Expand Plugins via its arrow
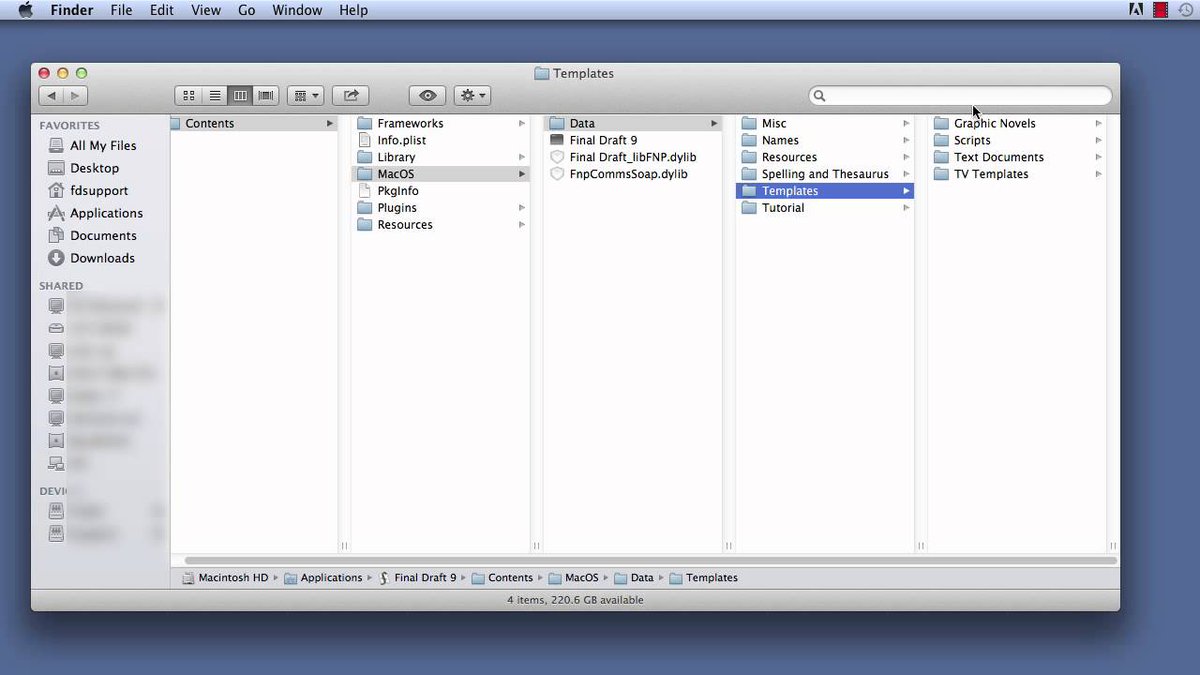The width and height of the screenshot is (1200, 675). click(x=522, y=208)
